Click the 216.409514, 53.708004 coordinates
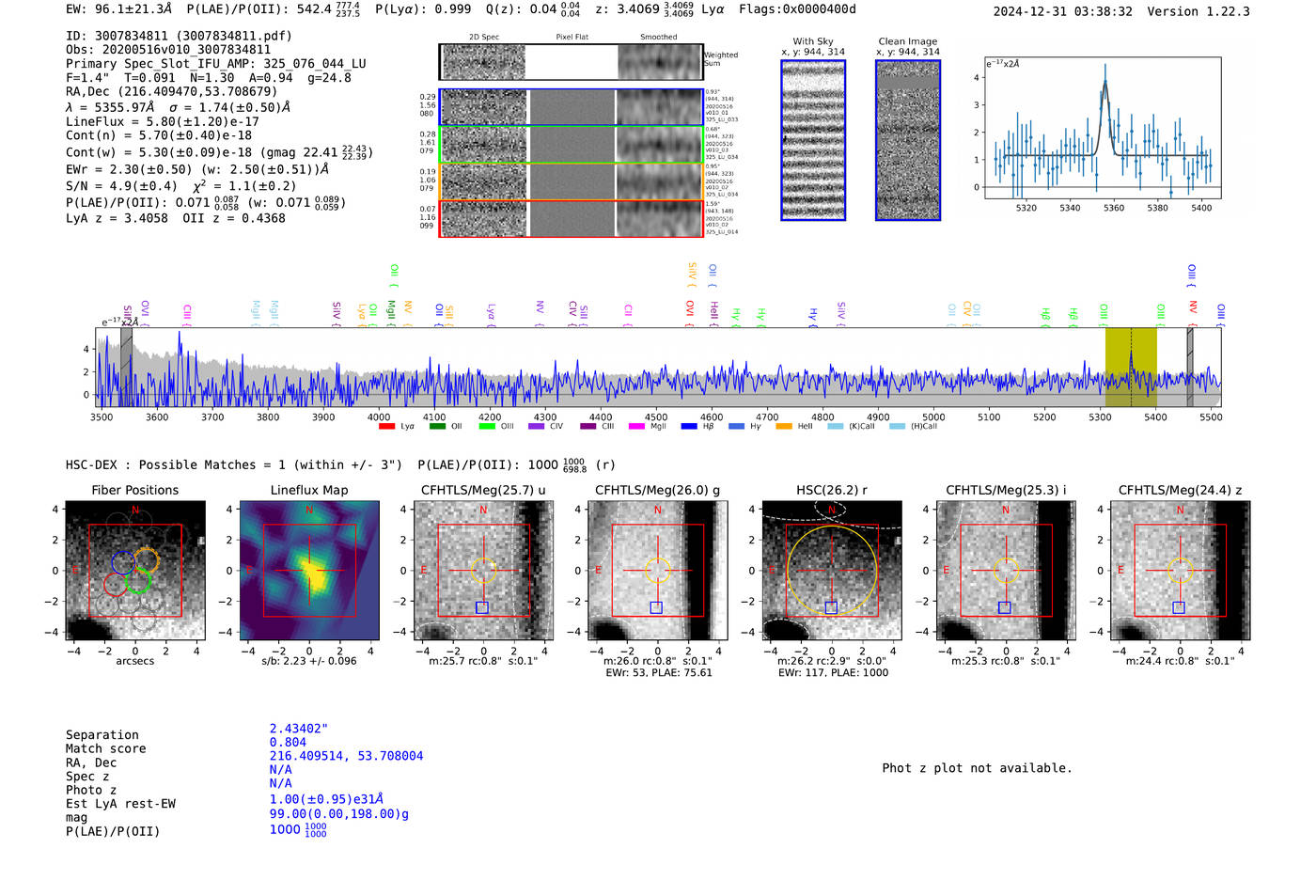The height and width of the screenshot is (896, 1316). coord(346,756)
